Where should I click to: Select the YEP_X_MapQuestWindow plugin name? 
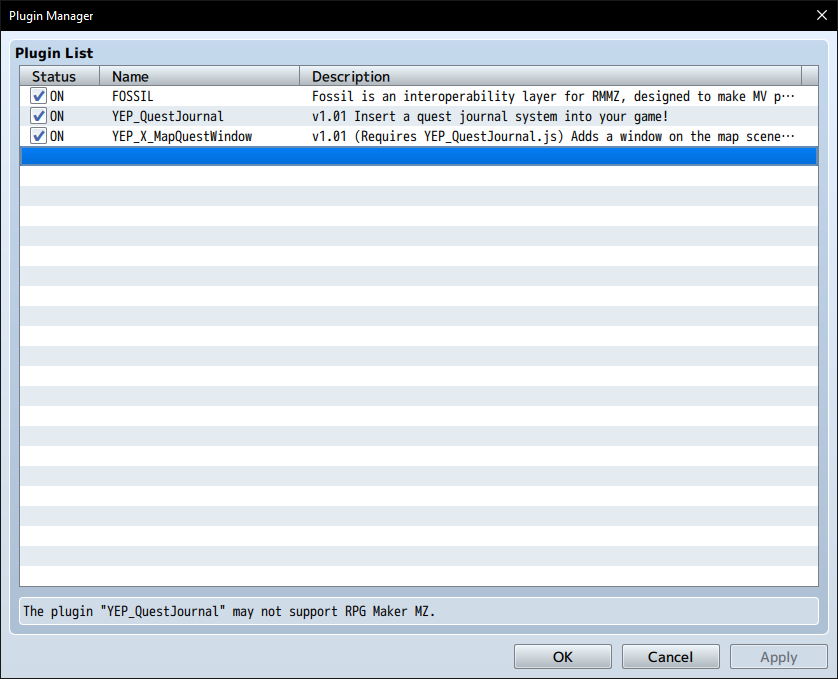pos(182,136)
